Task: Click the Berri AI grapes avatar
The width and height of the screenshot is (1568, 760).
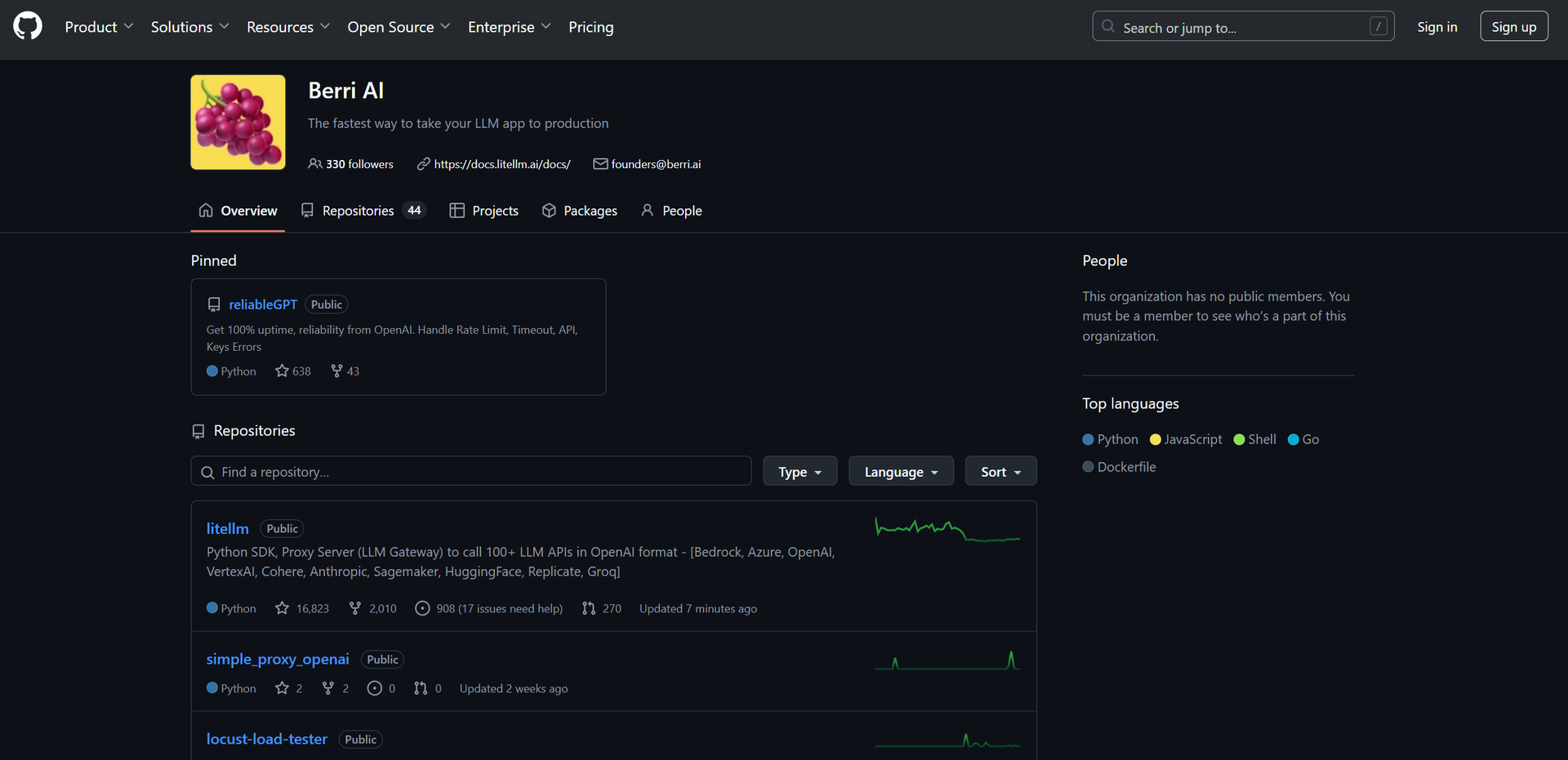Action: (x=238, y=122)
